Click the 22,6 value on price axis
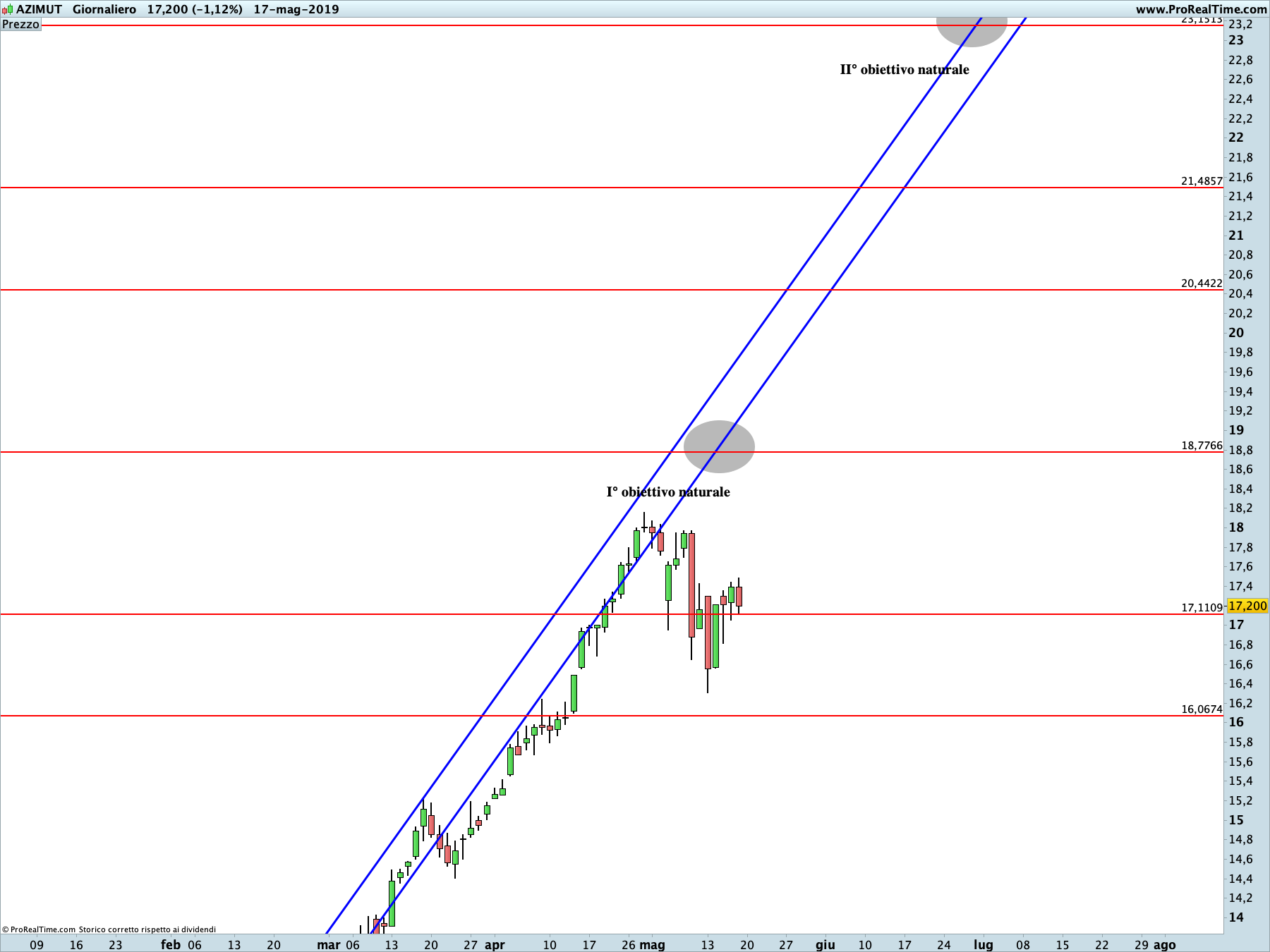The image size is (1270, 952). (1241, 79)
